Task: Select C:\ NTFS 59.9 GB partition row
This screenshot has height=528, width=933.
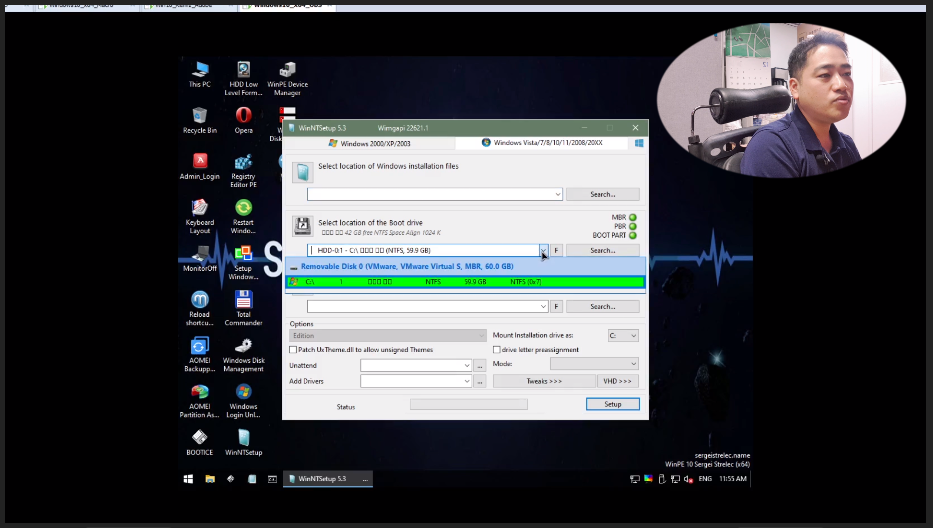Action: (465, 282)
